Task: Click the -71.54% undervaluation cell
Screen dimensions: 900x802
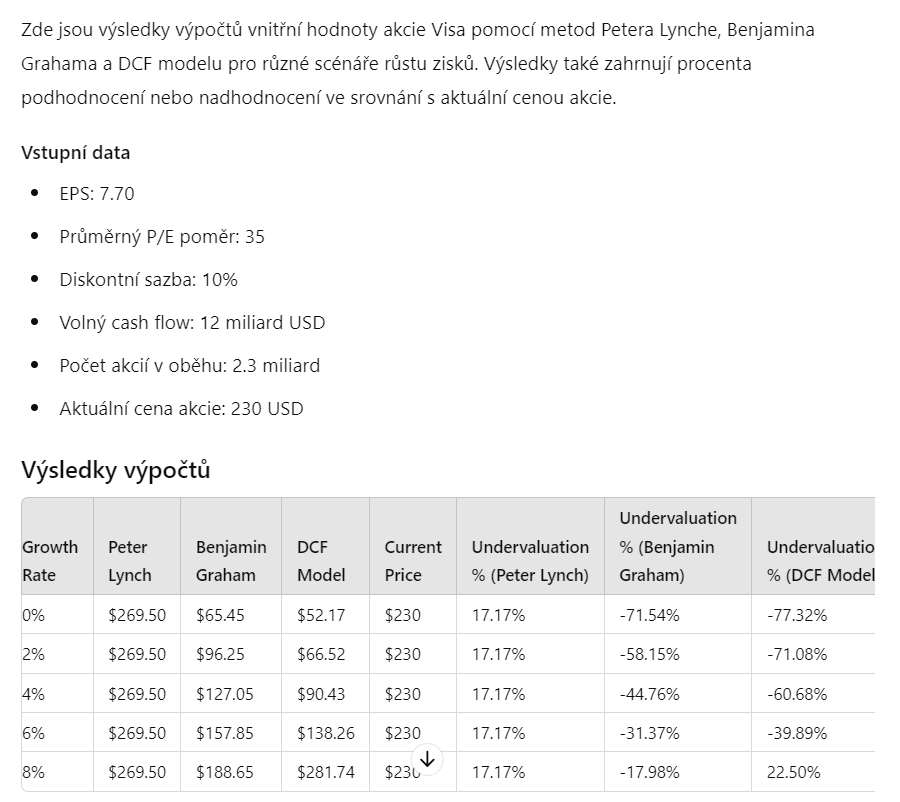Action: [x=649, y=615]
